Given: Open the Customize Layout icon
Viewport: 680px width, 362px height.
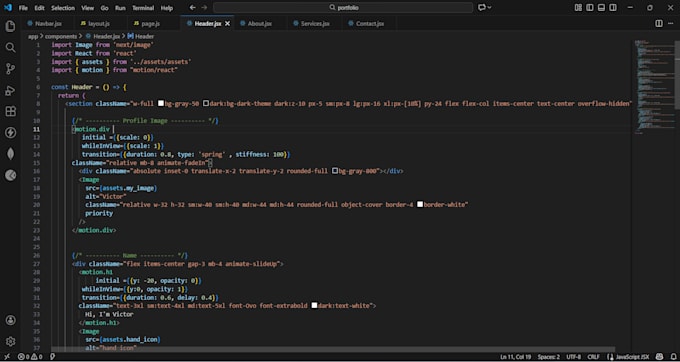Looking at the screenshot, I should 578,7.
